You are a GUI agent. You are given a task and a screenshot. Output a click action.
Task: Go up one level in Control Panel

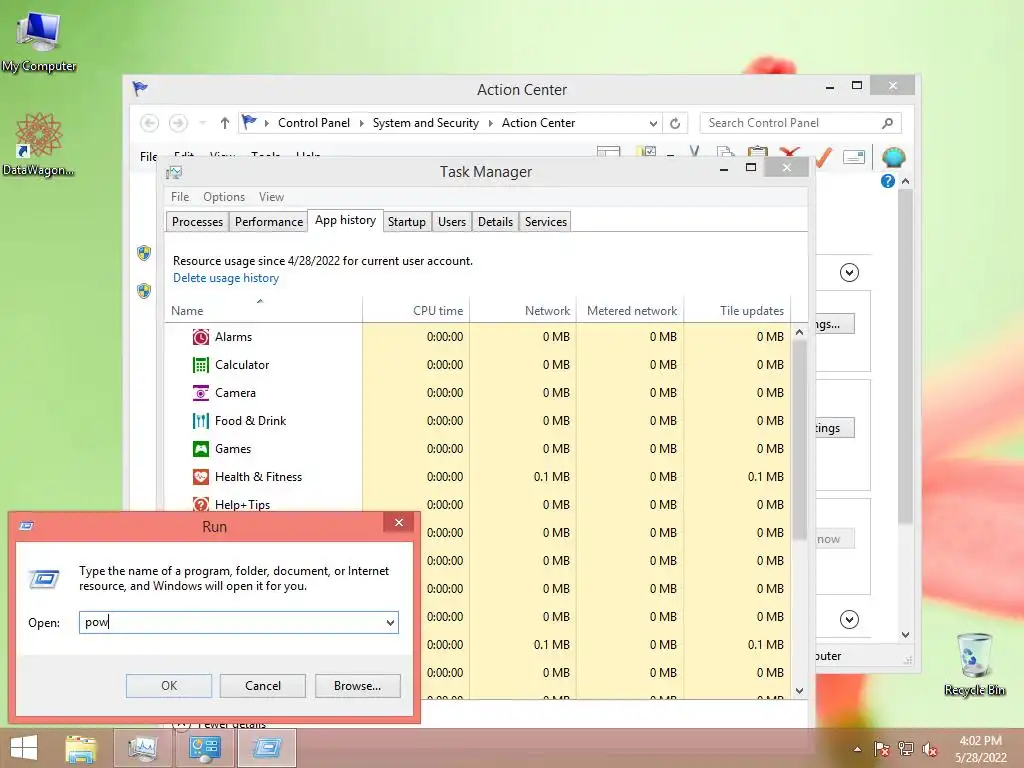point(225,123)
